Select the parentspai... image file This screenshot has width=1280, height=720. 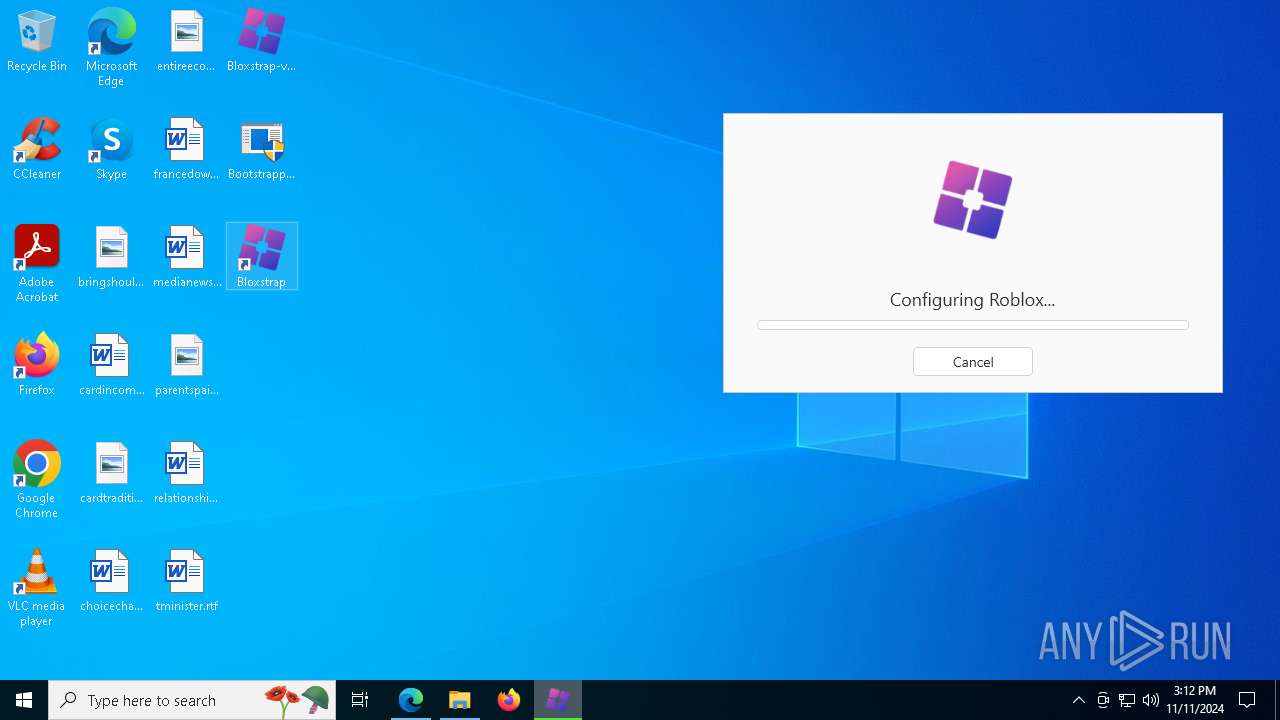point(186,366)
